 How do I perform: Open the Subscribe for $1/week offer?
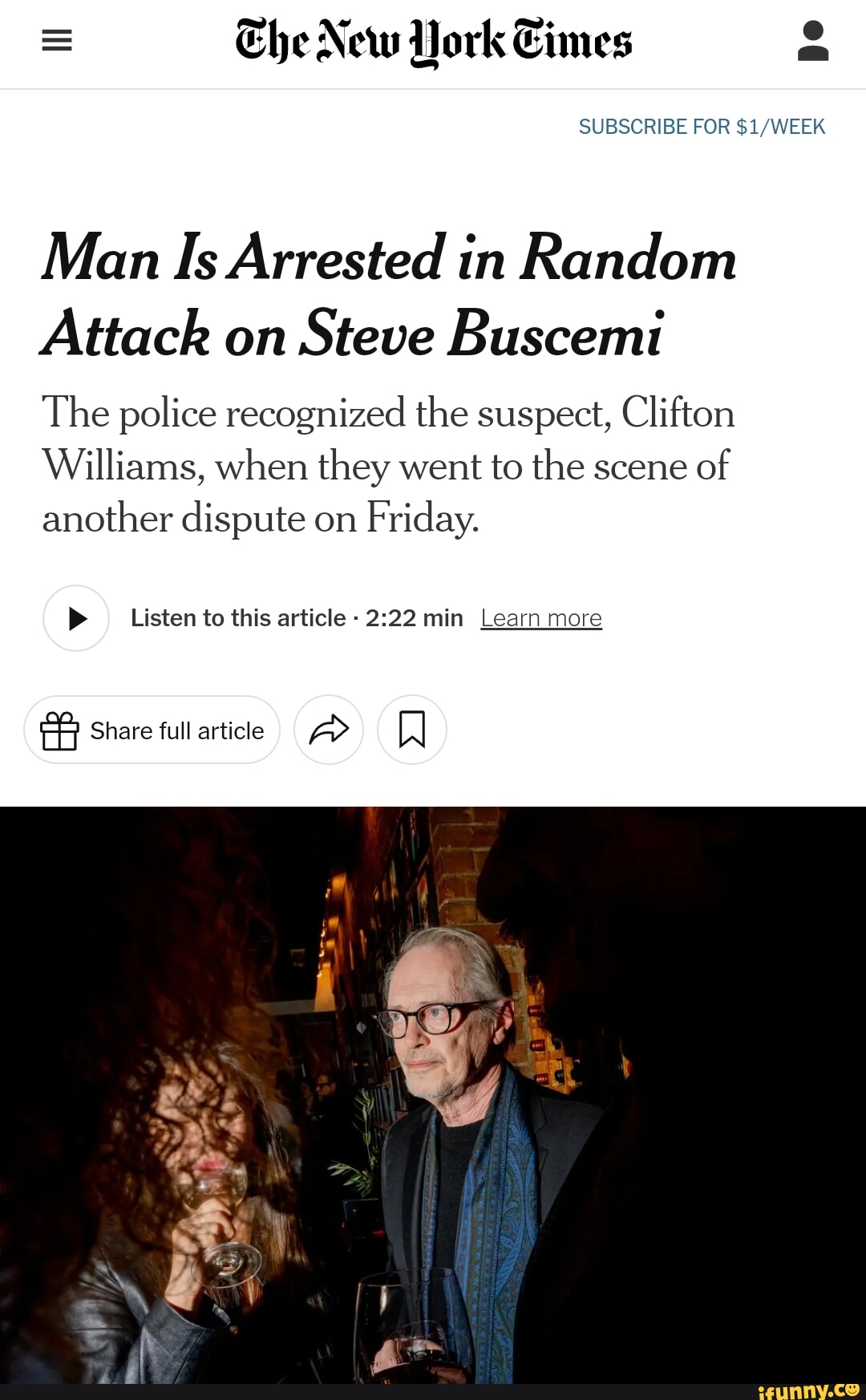[x=702, y=127]
